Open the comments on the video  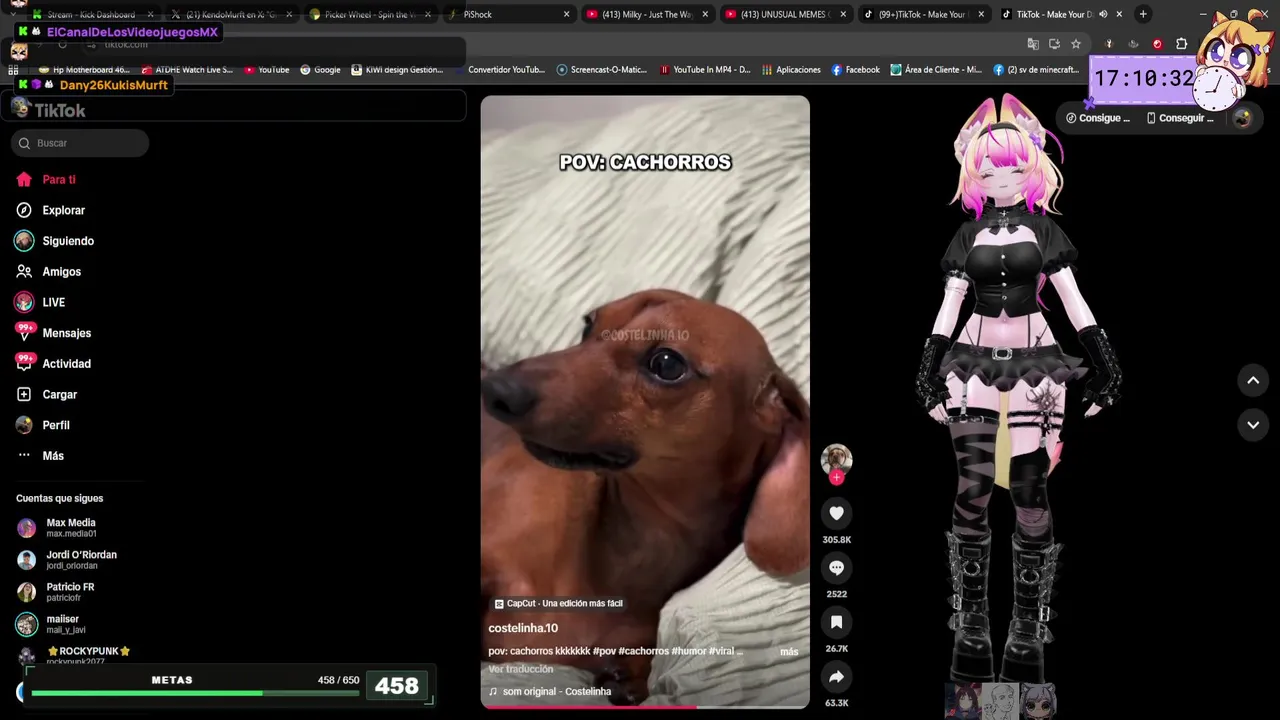[836, 568]
